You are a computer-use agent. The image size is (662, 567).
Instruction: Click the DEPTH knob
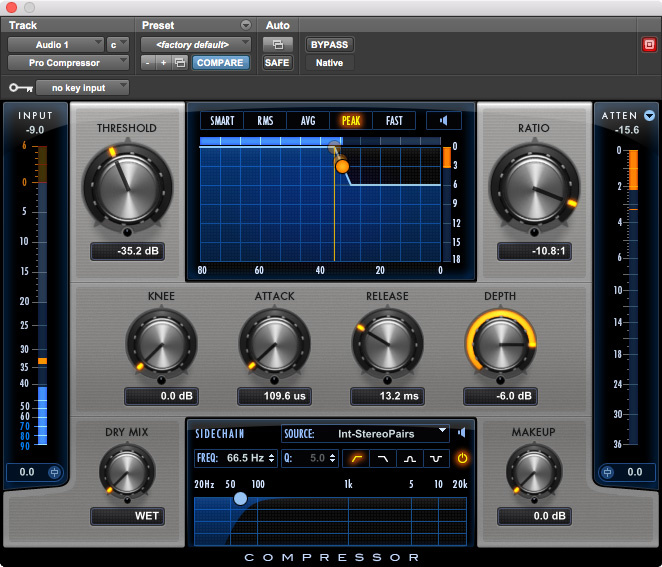click(500, 344)
